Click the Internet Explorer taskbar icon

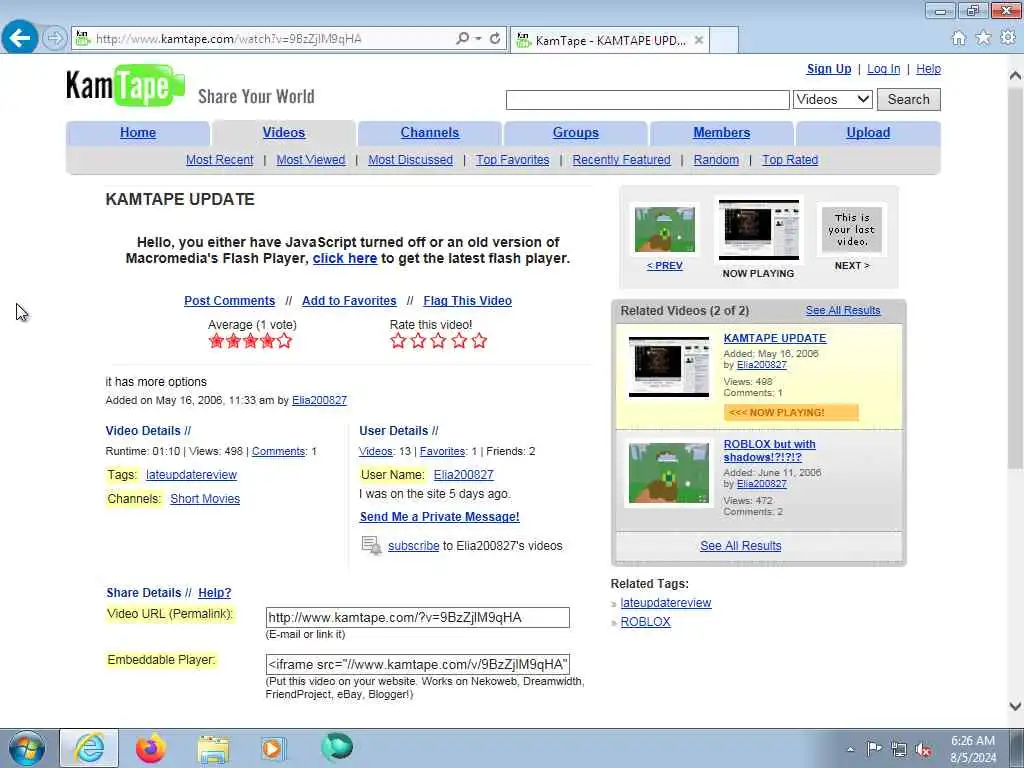coord(89,748)
